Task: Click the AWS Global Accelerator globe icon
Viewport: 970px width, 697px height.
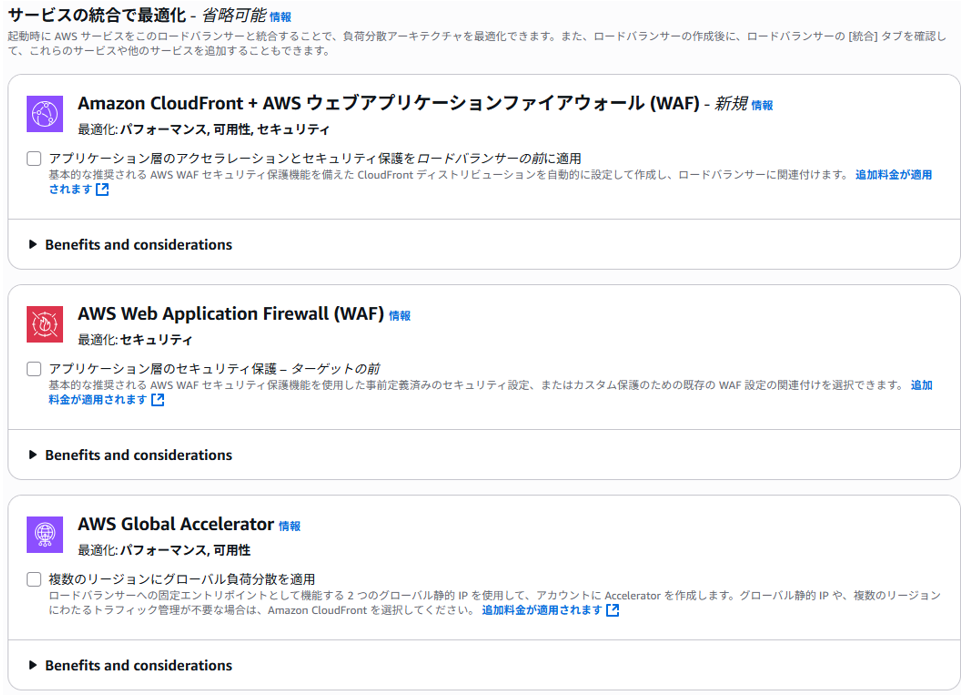Action: [45, 534]
